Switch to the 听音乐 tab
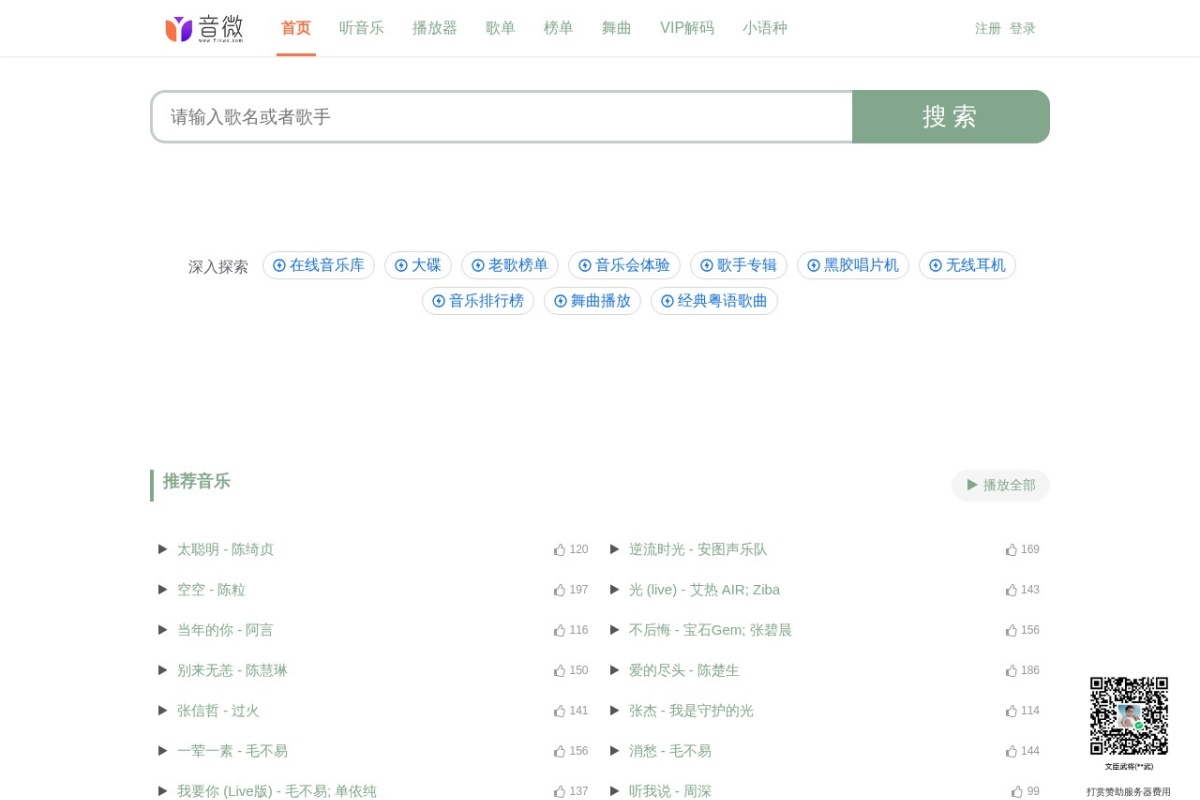Image resolution: width=1200 pixels, height=800 pixels. coord(361,28)
